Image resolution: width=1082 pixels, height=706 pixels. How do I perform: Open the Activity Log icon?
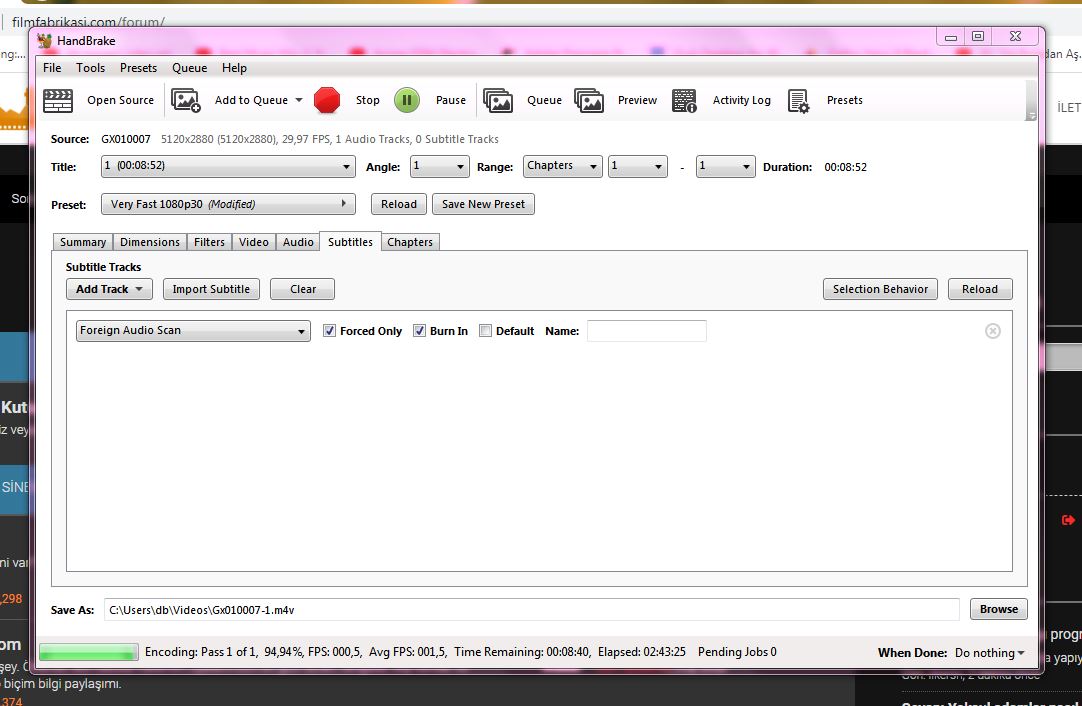[x=684, y=101]
